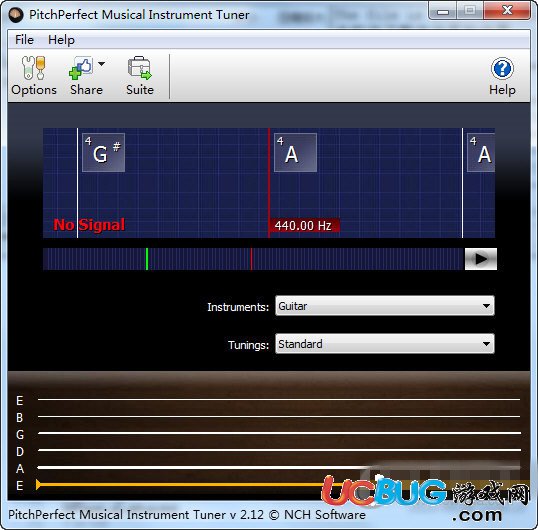
Task: Minimize the PitchPerfect window
Action: tap(443, 11)
